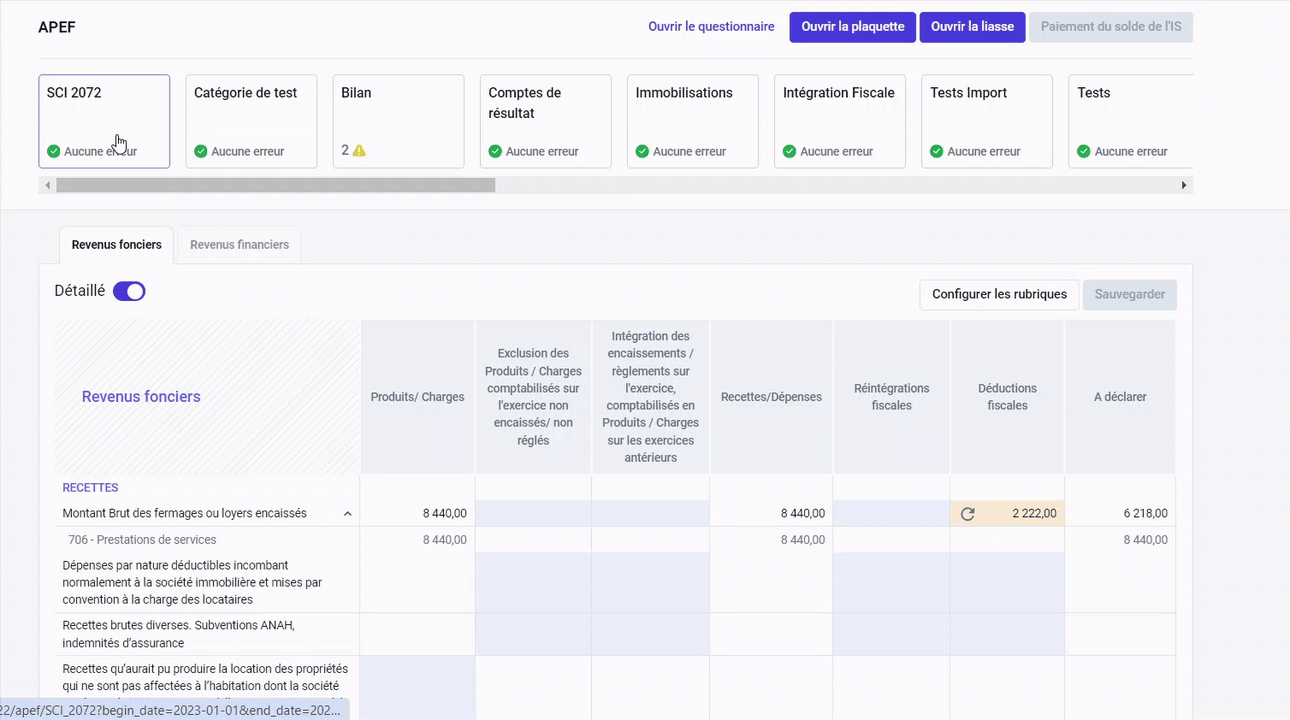Click the Réintégrations fiscales cell for Montant Brut

click(x=891, y=514)
